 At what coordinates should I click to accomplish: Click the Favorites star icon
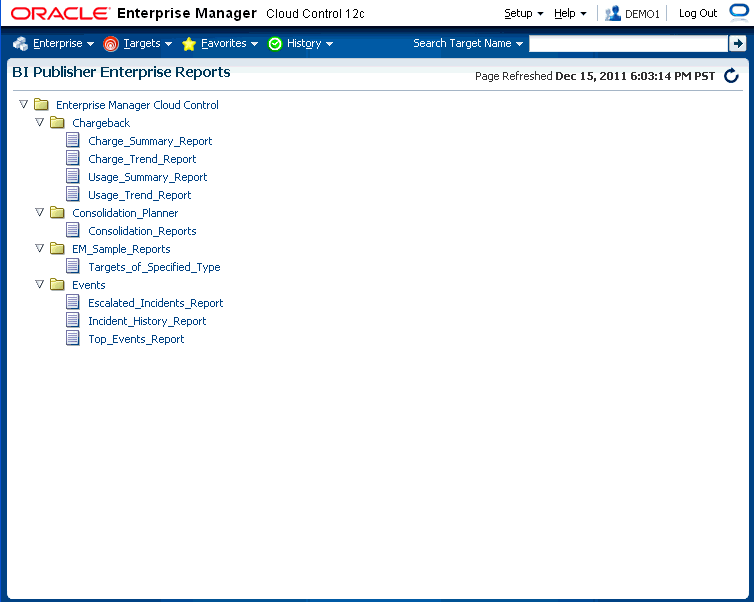point(189,44)
